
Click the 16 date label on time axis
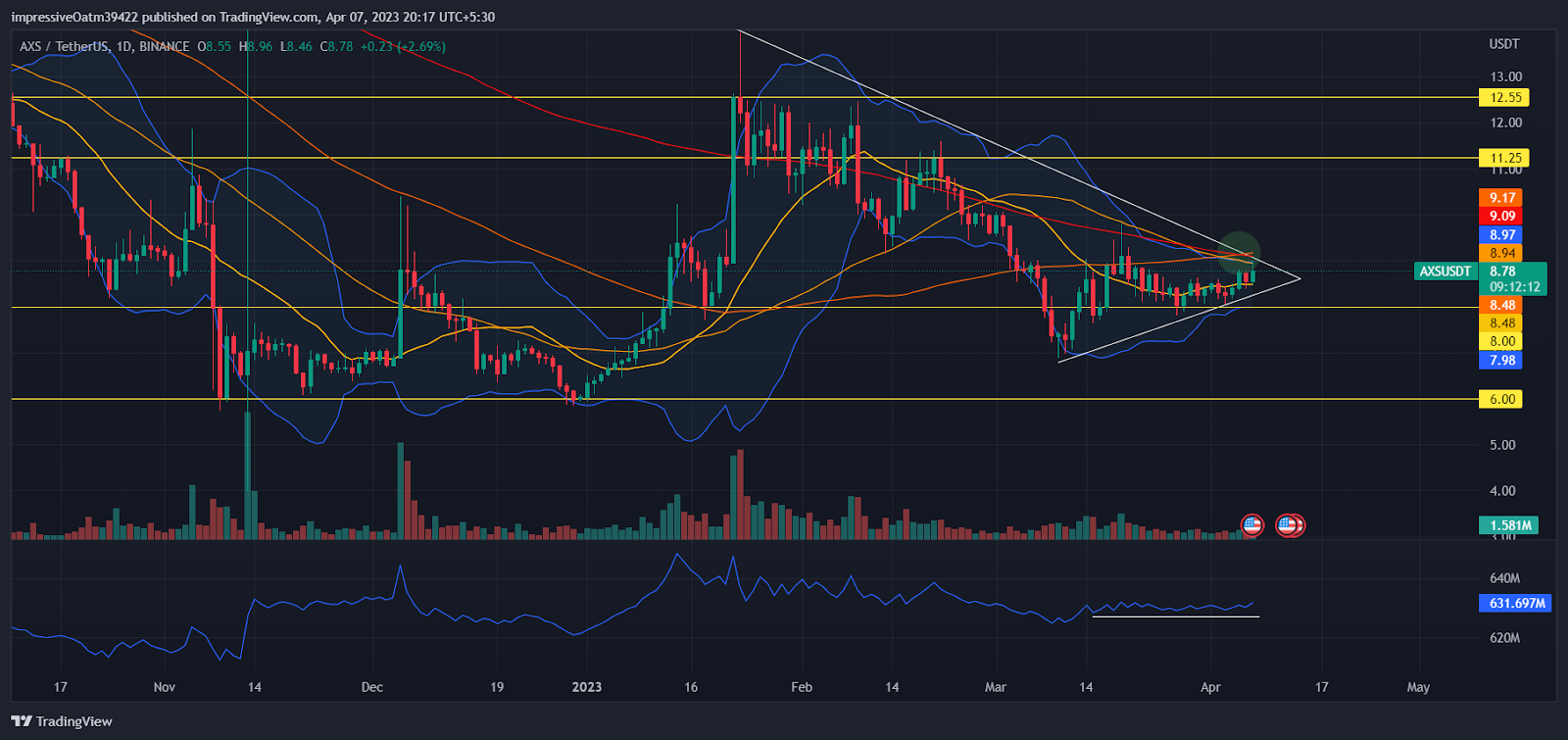(x=691, y=687)
